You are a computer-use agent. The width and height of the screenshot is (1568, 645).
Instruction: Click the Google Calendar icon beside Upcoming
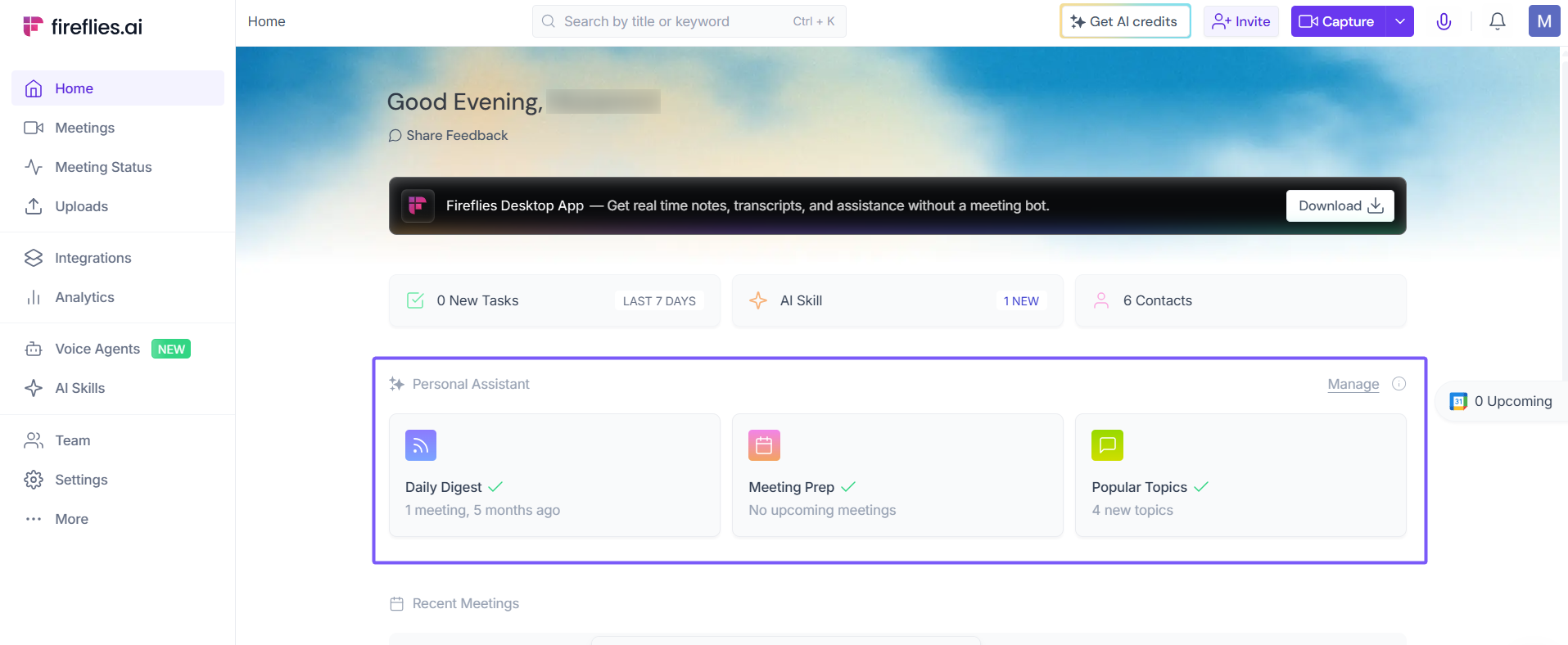[1458, 401]
